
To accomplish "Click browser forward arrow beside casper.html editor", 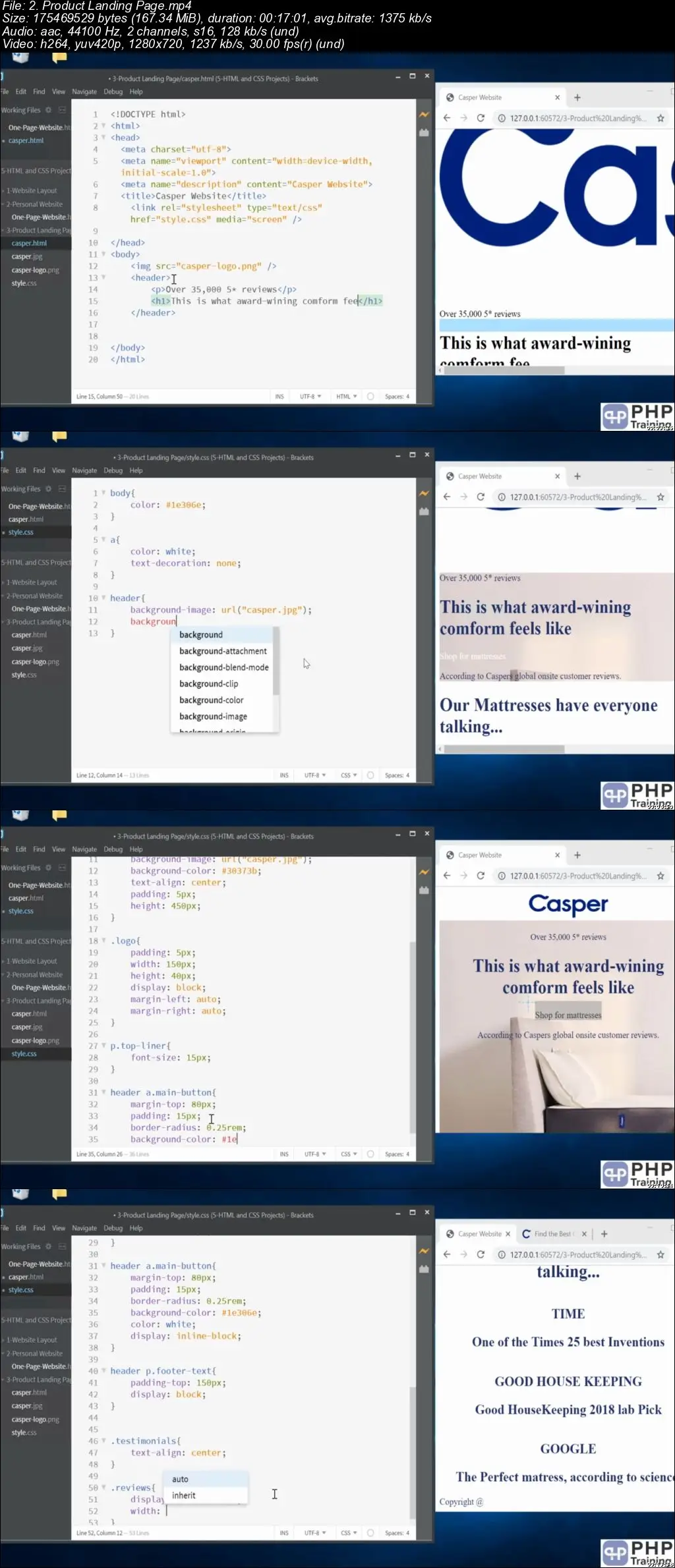I will pos(463,119).
